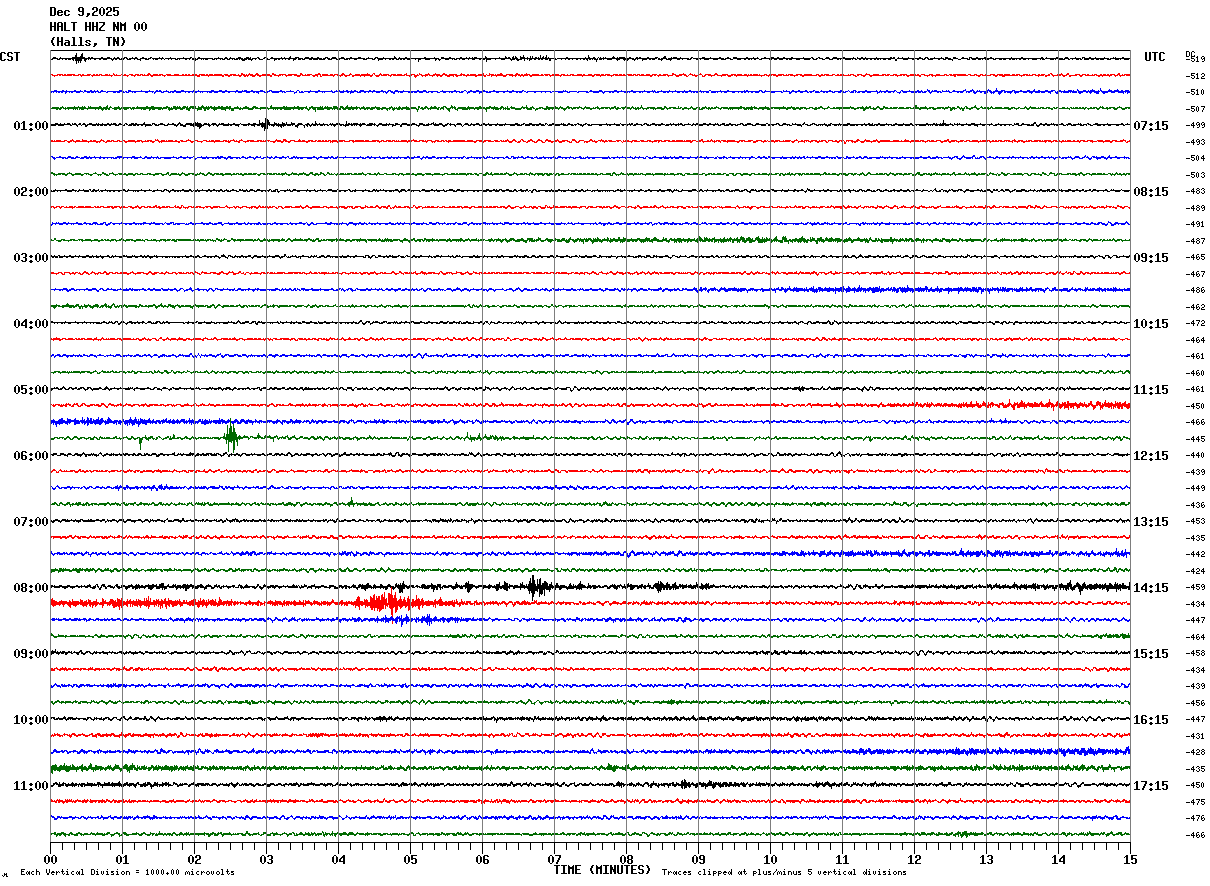Click the DC offset value '-472'
This screenshot has width=1210, height=886.
pyautogui.click(x=1195, y=323)
